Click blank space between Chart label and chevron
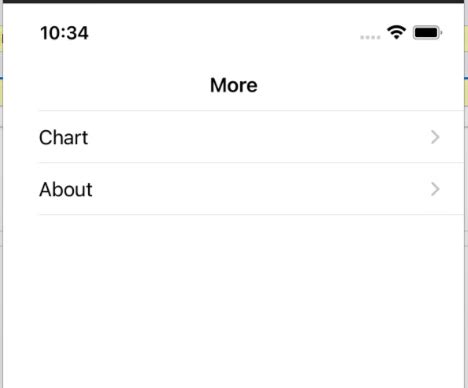 point(259,137)
